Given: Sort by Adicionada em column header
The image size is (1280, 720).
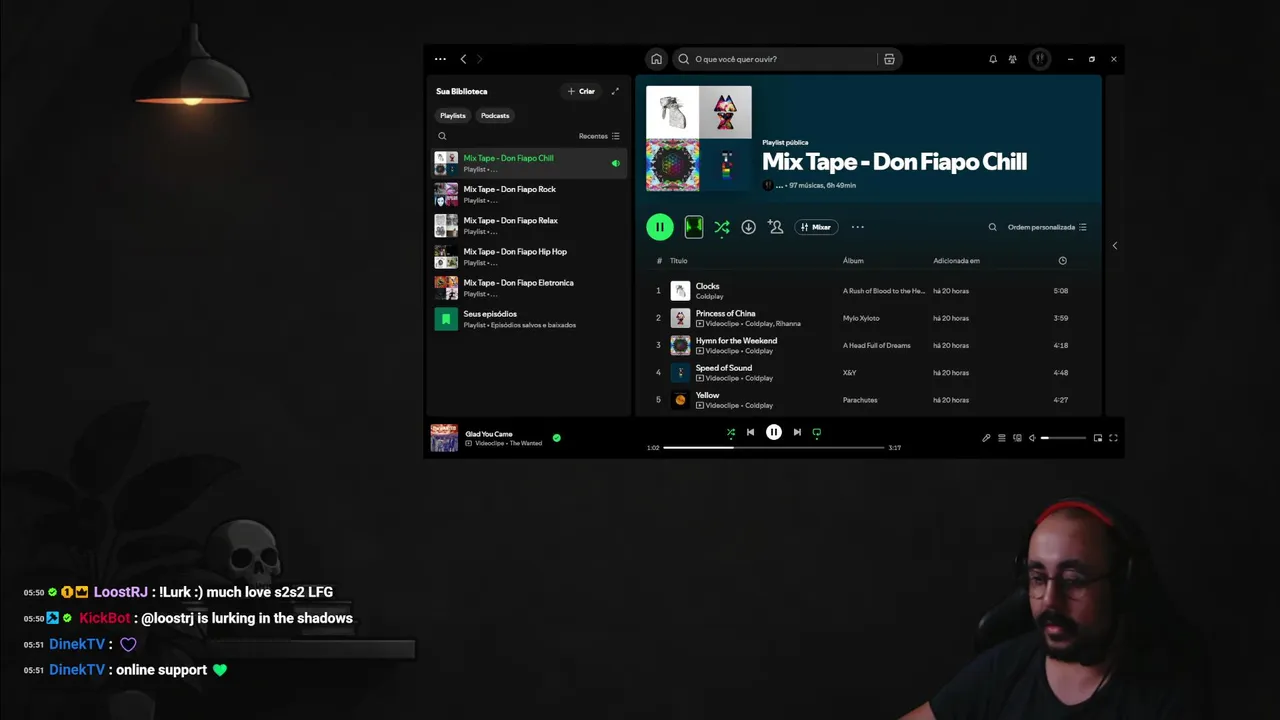Looking at the screenshot, I should (956, 261).
